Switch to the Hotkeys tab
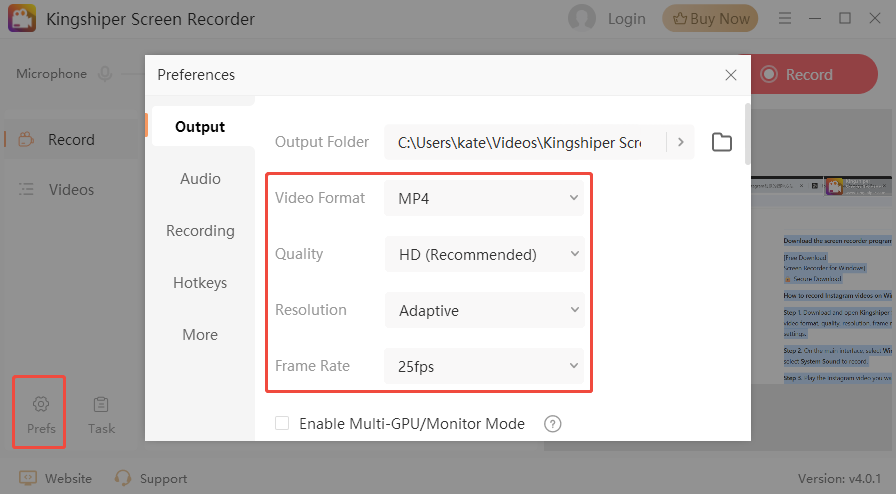896x494 pixels. tap(200, 282)
